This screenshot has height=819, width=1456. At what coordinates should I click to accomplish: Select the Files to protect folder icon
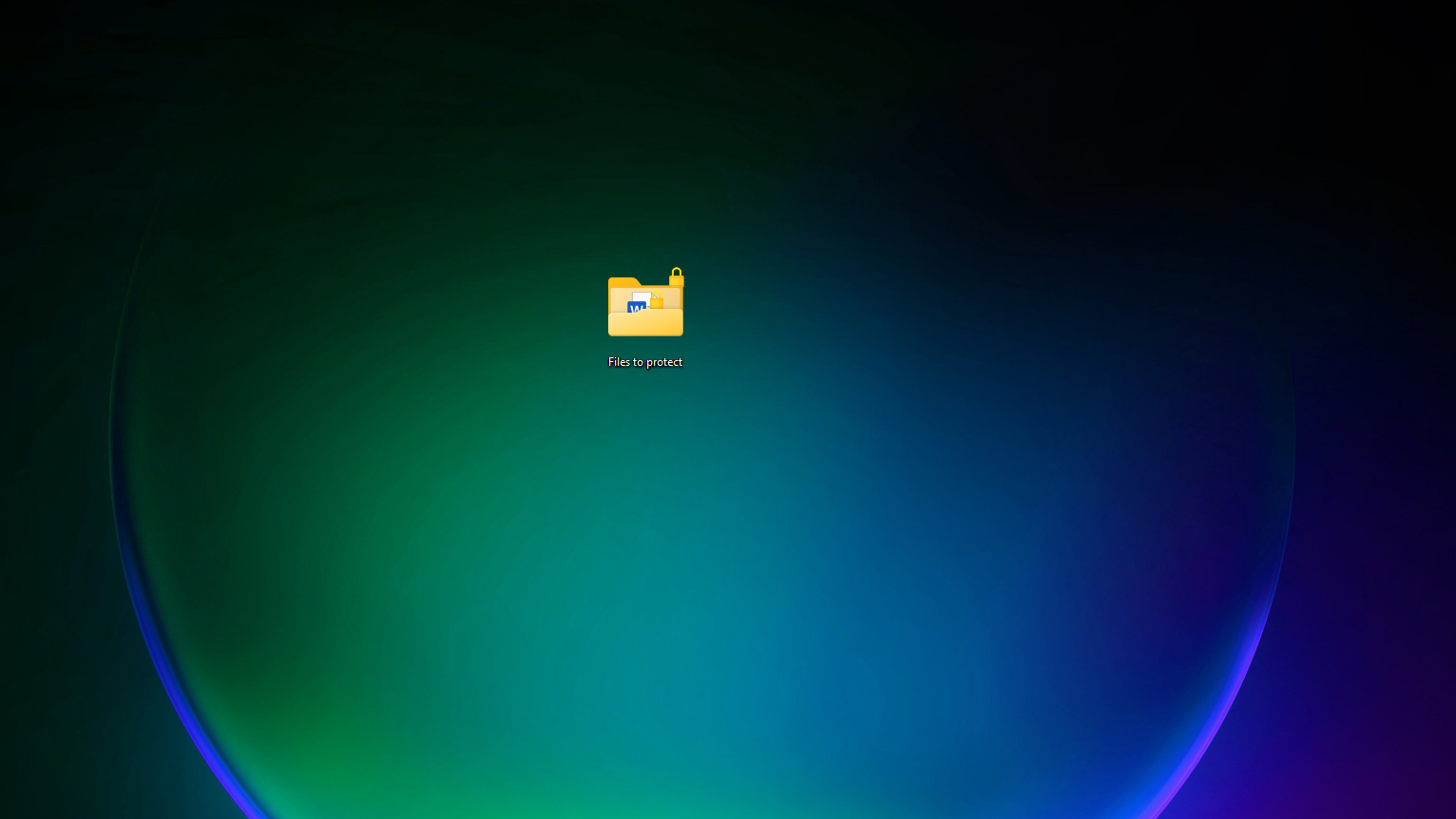click(645, 303)
